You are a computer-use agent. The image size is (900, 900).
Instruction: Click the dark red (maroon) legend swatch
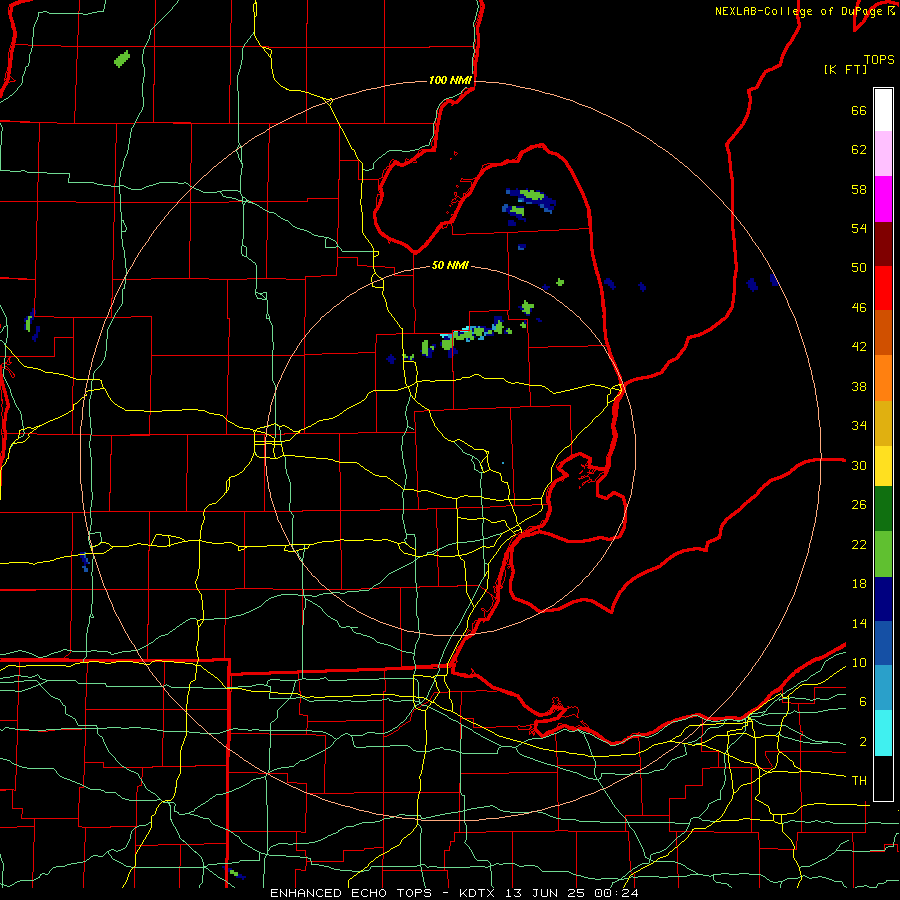coord(883,244)
